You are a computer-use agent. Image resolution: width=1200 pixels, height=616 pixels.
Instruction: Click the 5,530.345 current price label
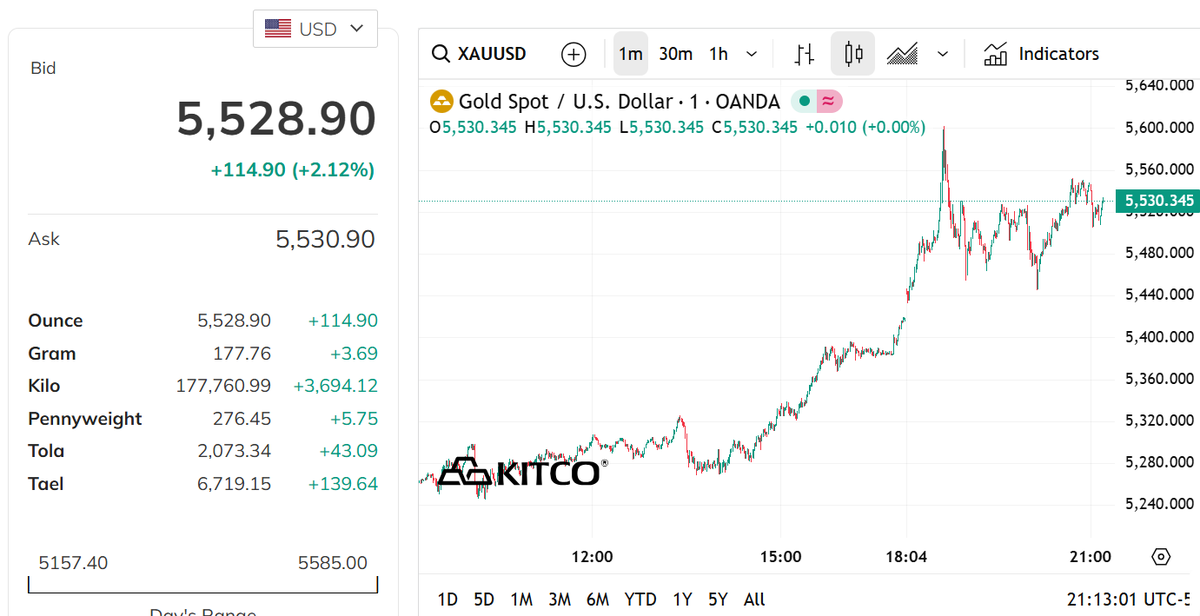[1159, 201]
